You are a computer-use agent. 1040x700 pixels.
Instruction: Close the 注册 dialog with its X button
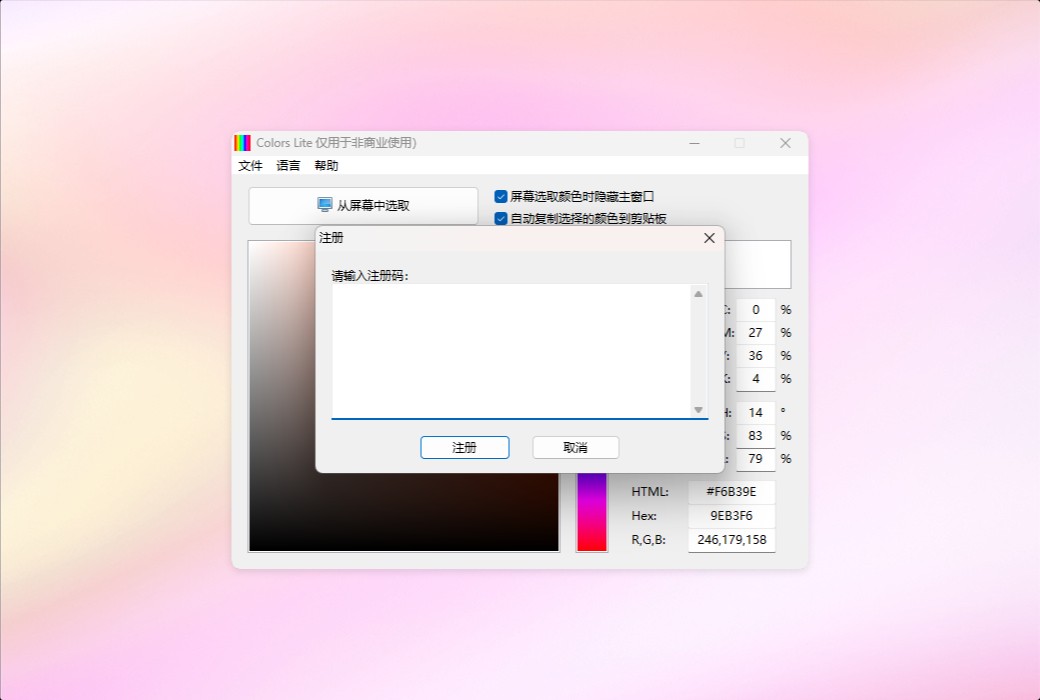pos(709,238)
